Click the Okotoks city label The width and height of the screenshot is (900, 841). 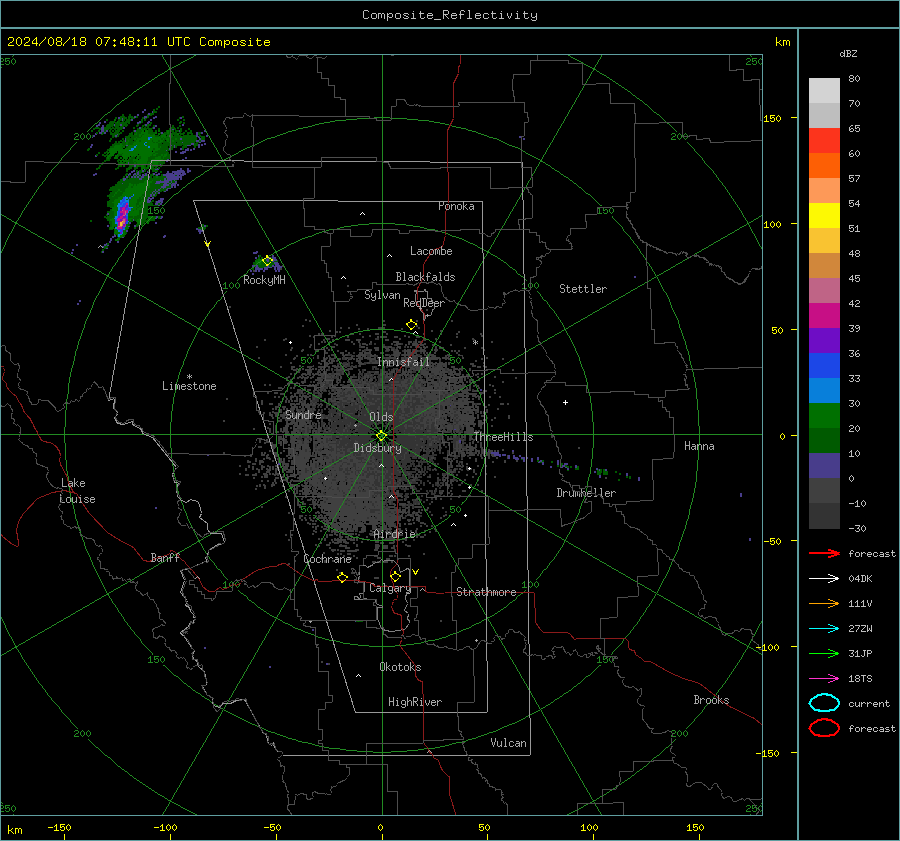[400, 667]
